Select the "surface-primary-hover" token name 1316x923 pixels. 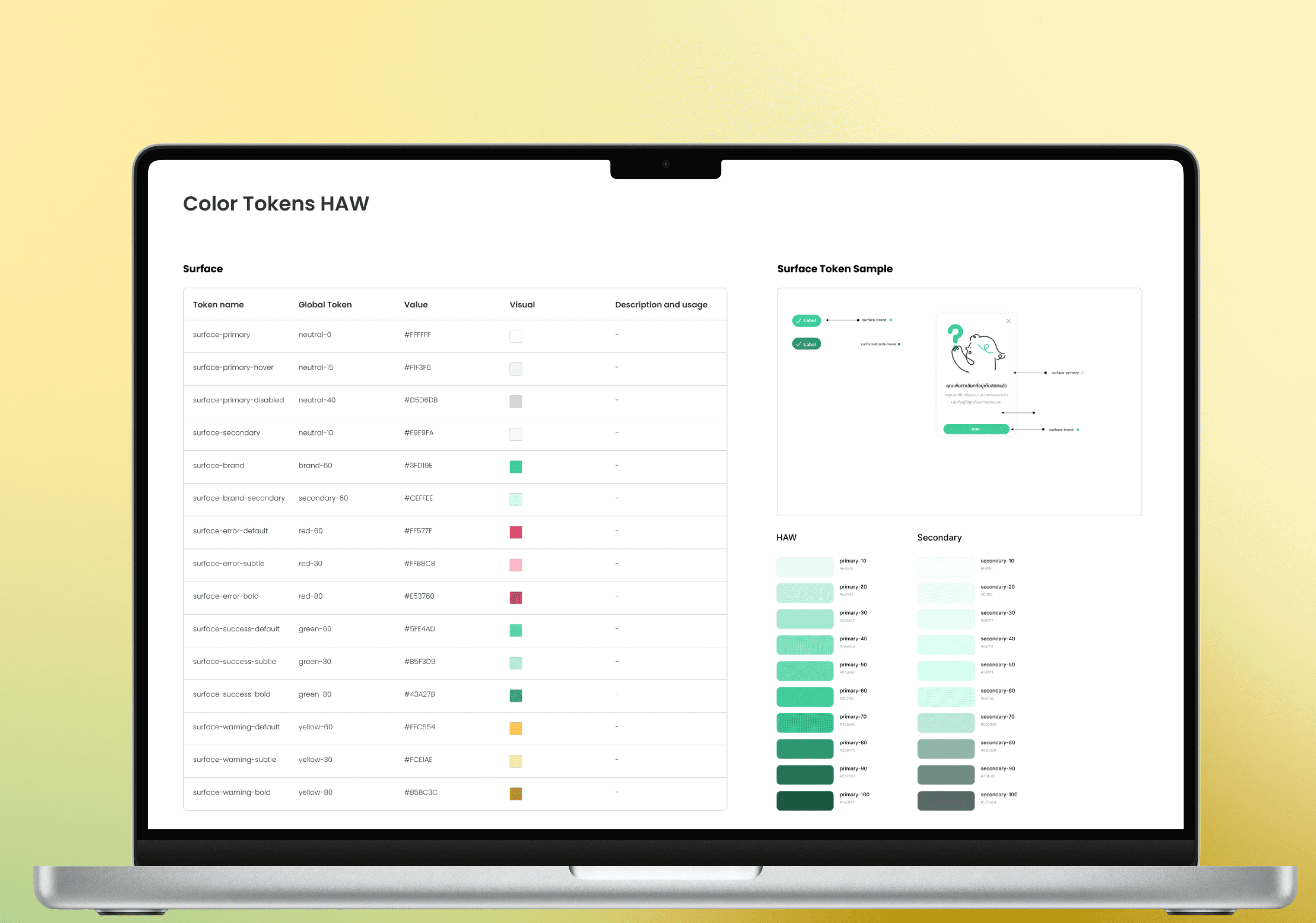[x=233, y=368]
